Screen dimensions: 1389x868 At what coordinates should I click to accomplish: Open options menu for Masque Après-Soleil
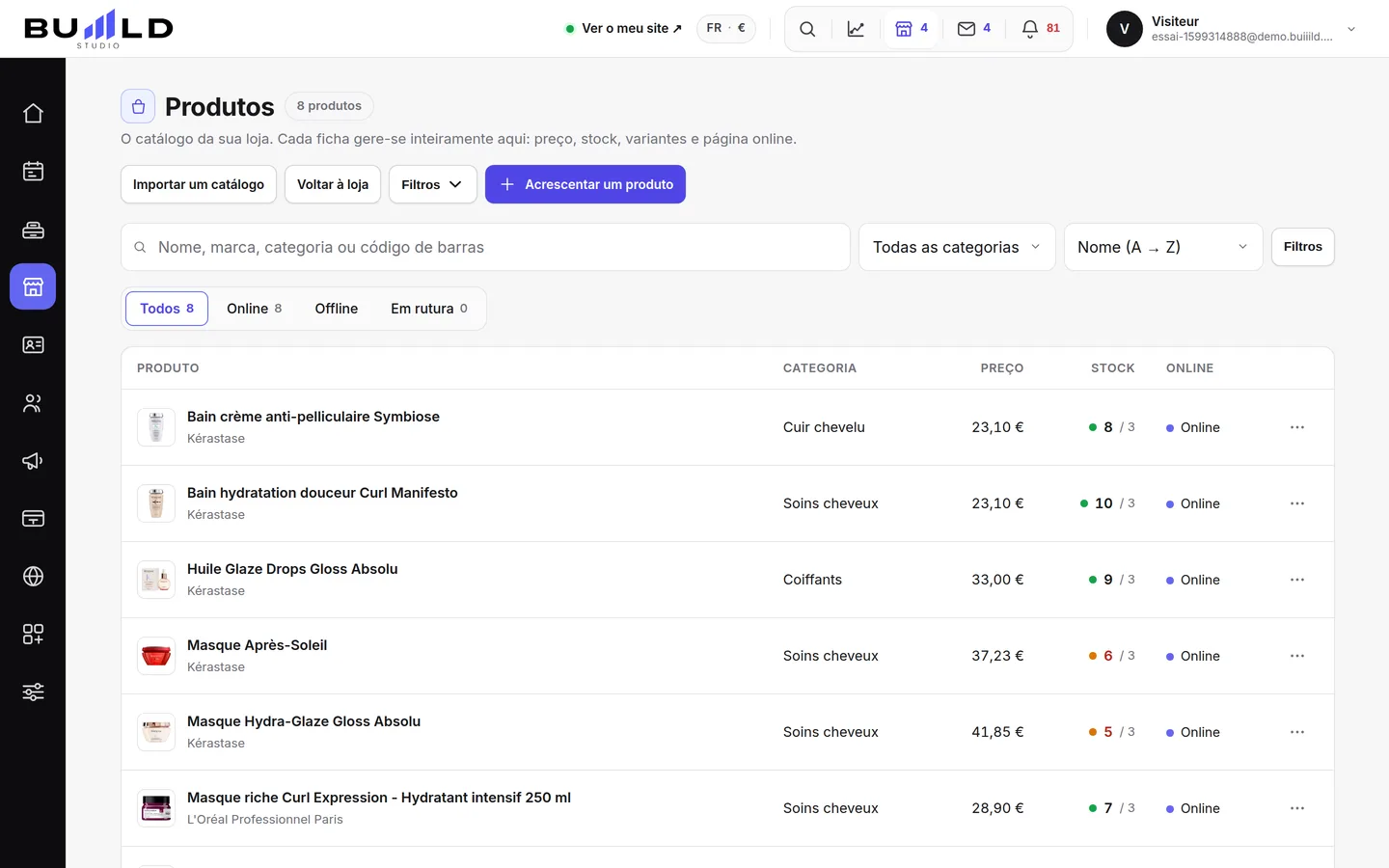coord(1297,656)
